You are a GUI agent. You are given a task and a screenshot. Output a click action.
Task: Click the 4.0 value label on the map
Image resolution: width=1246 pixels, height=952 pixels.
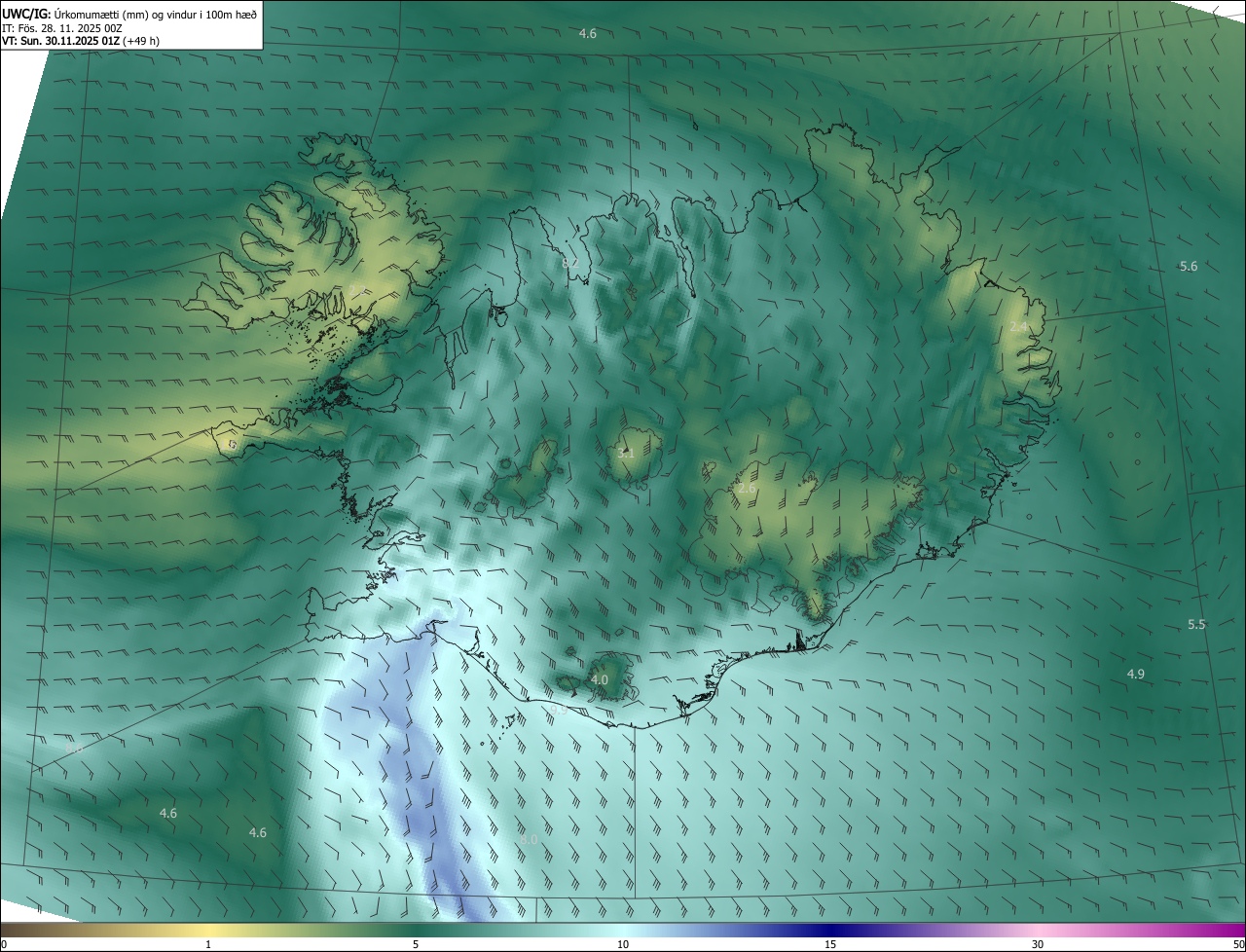[600, 679]
